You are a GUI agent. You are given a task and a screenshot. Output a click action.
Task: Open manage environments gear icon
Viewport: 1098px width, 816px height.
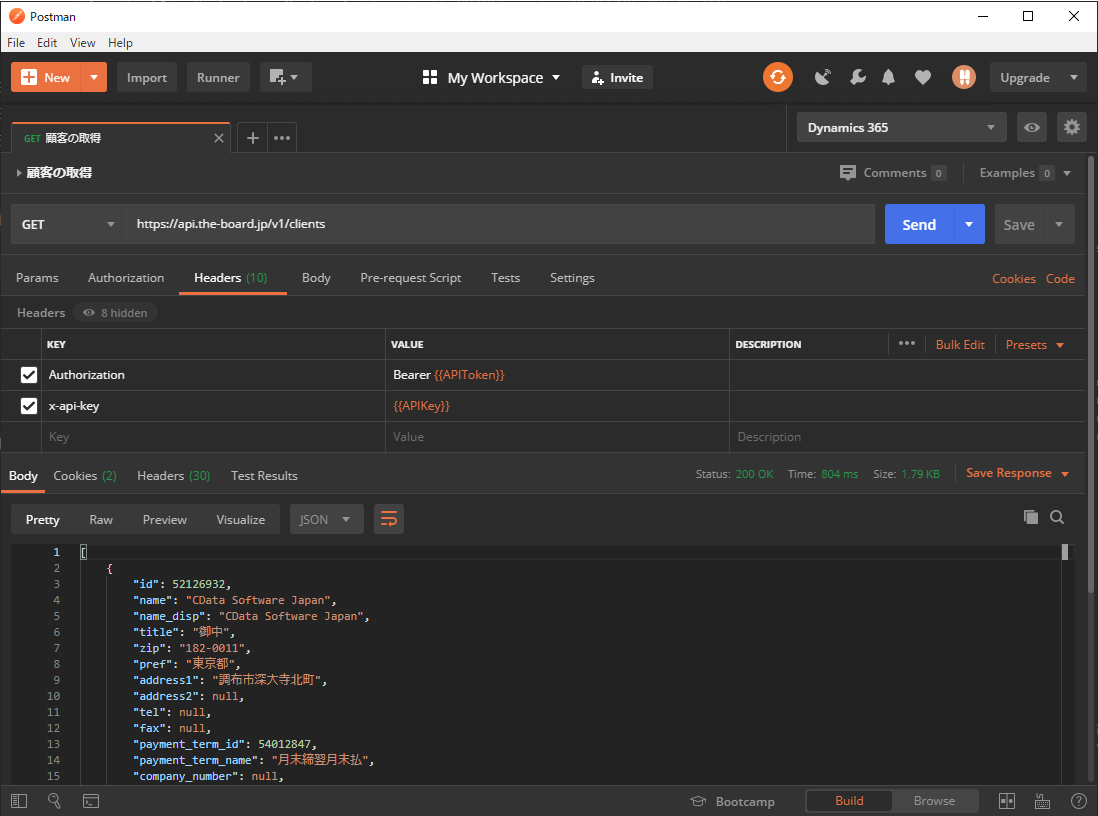tap(1072, 127)
